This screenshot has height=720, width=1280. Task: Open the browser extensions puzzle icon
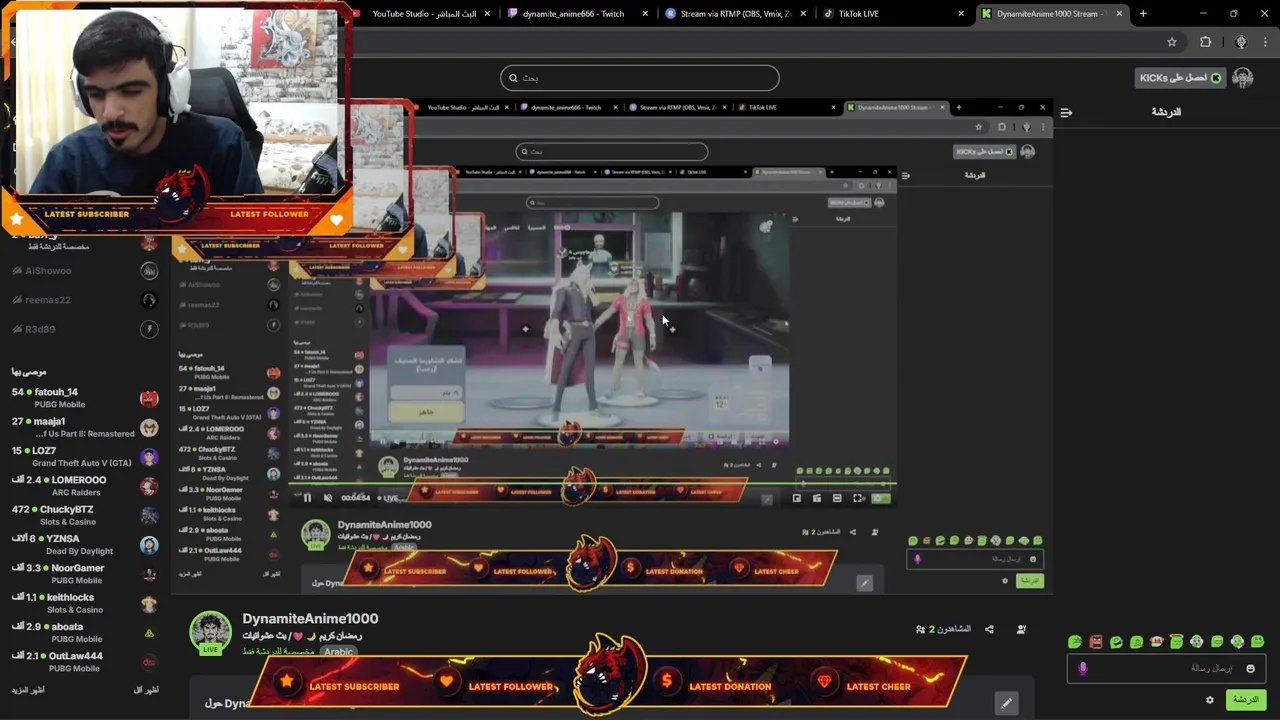click(x=1205, y=42)
